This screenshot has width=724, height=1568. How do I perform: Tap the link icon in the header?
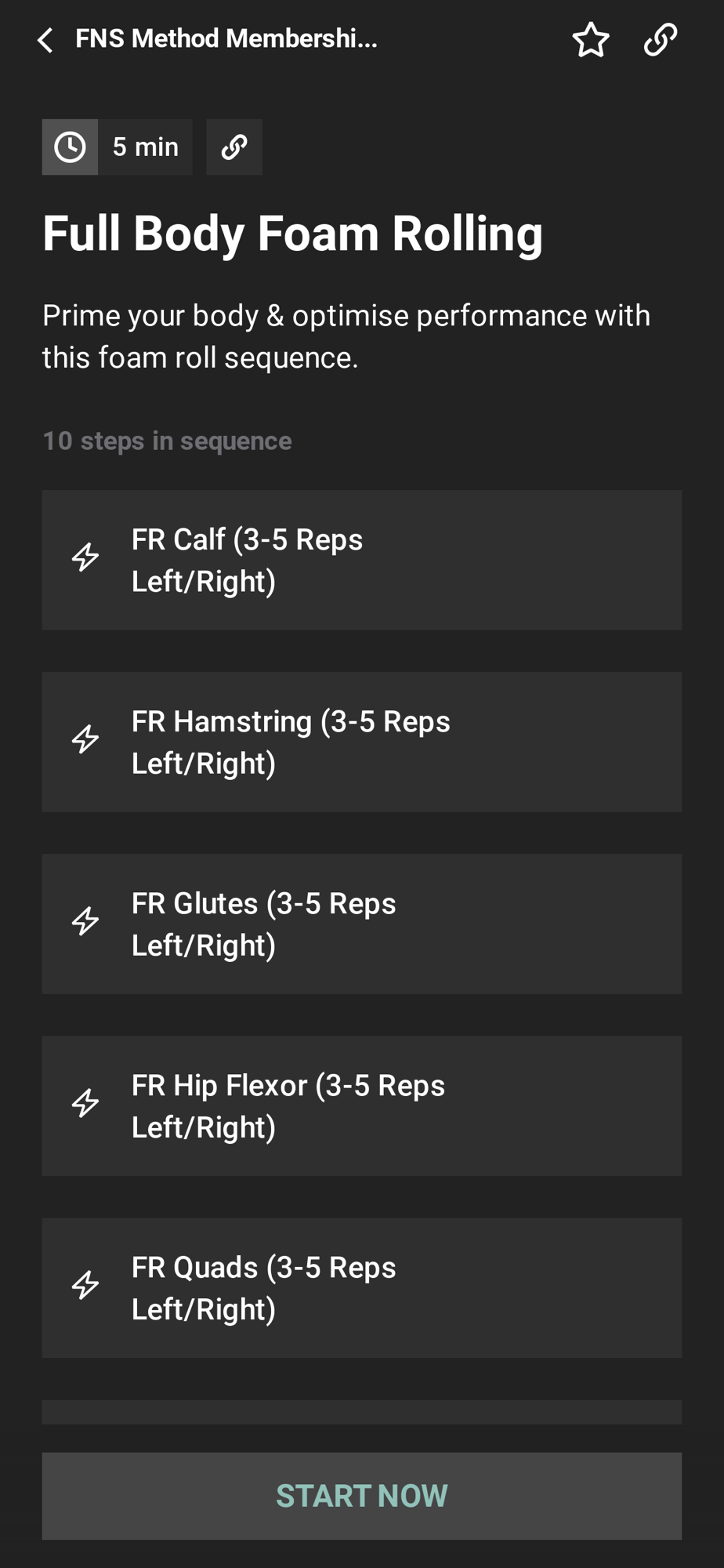click(x=660, y=40)
